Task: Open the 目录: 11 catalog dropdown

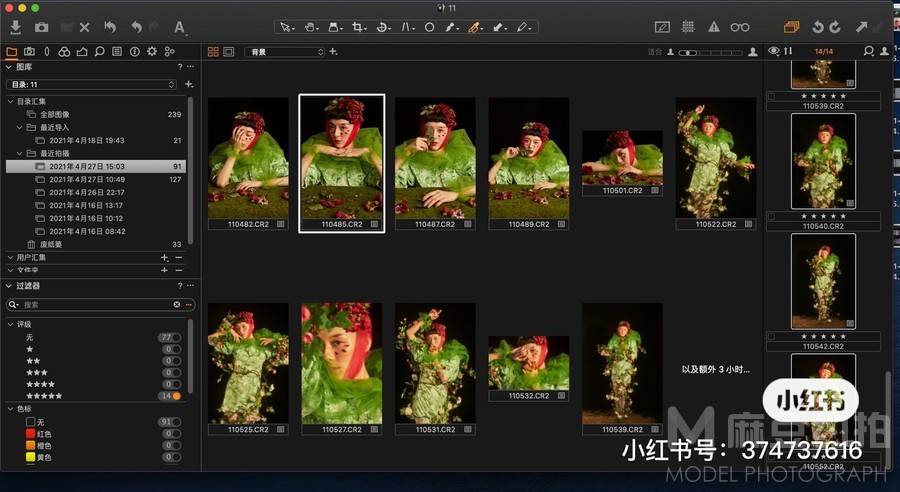Action: [x=91, y=84]
